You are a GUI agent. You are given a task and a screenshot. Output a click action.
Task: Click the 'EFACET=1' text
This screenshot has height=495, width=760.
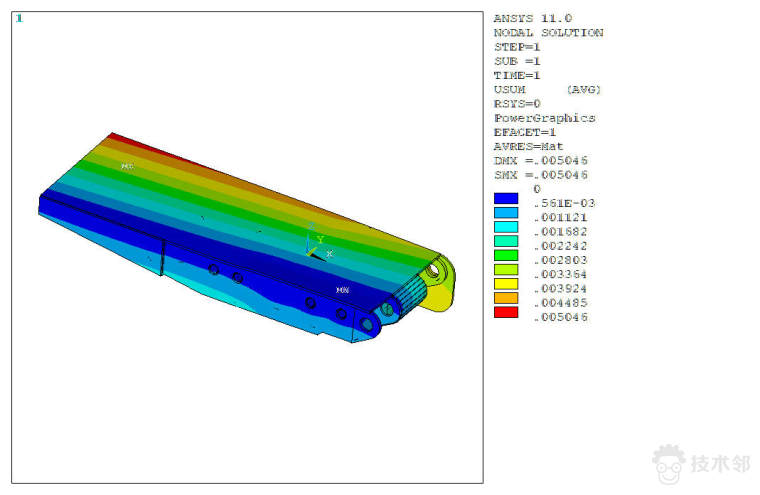tap(524, 132)
